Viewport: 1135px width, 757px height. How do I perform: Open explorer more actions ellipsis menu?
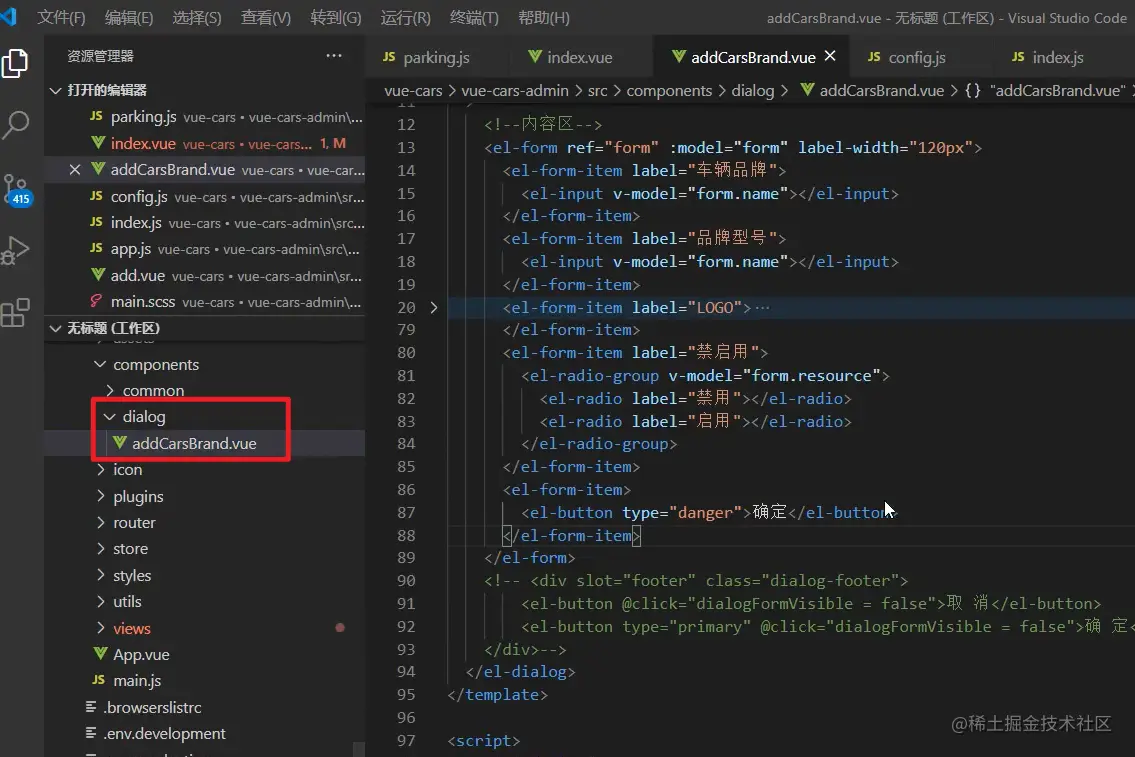pos(334,56)
